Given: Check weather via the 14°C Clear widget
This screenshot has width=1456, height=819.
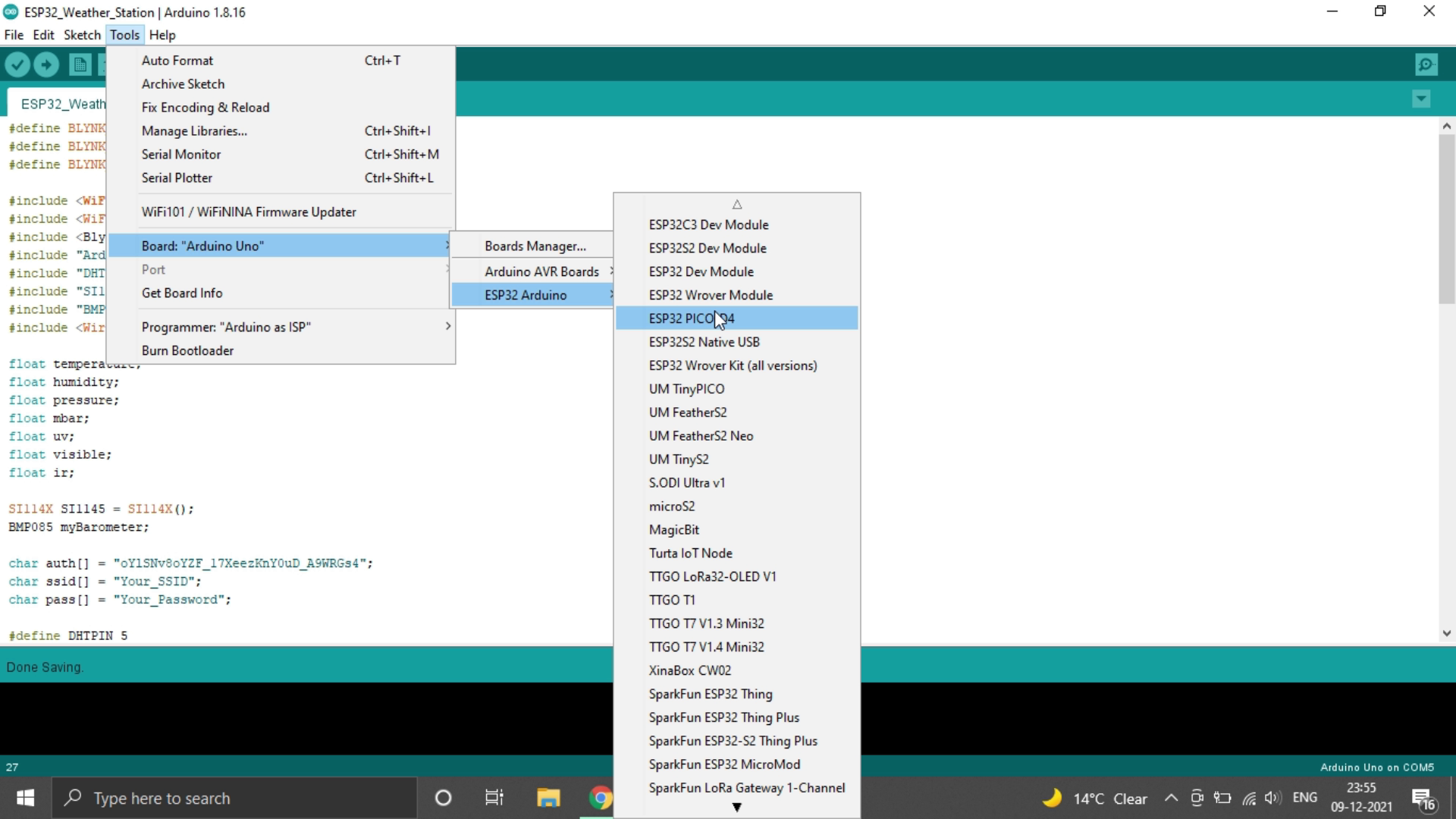Looking at the screenshot, I should point(1096,798).
